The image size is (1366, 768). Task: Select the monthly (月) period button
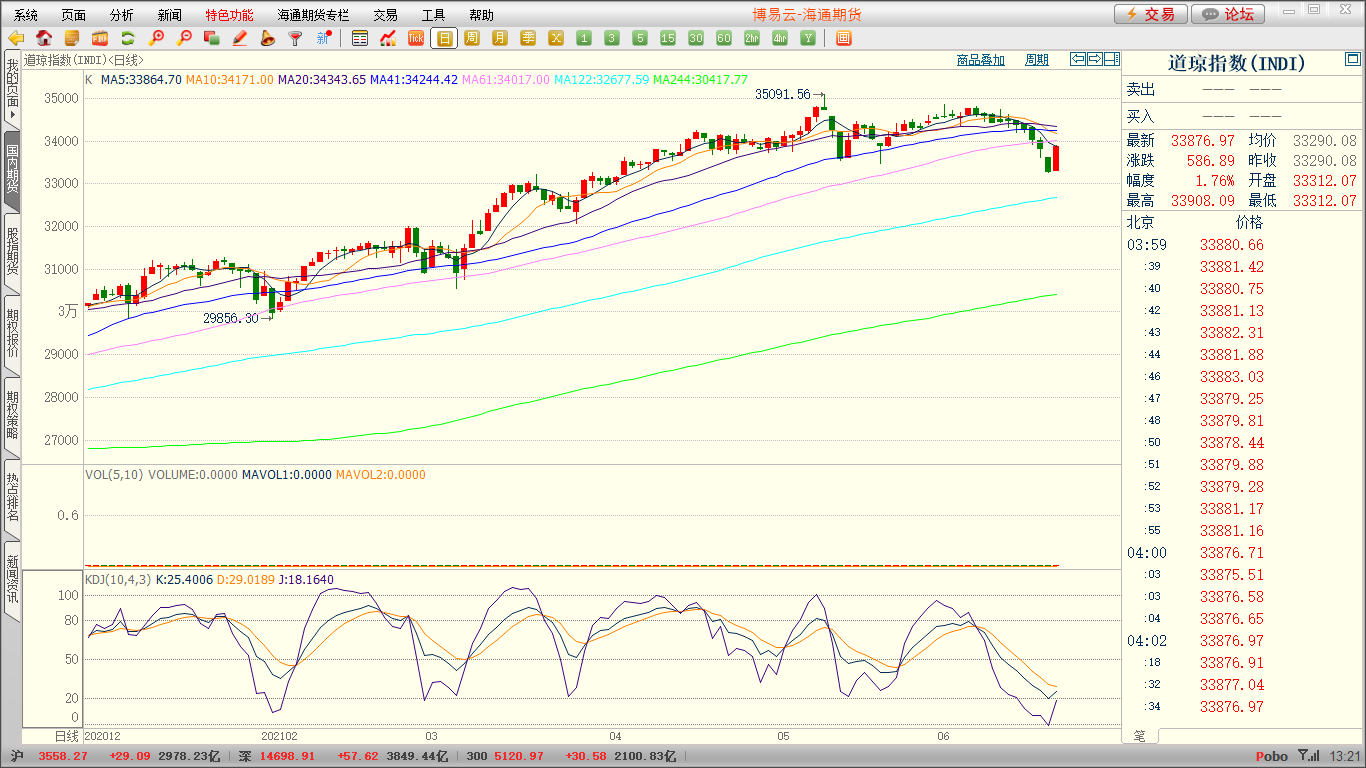pos(500,38)
